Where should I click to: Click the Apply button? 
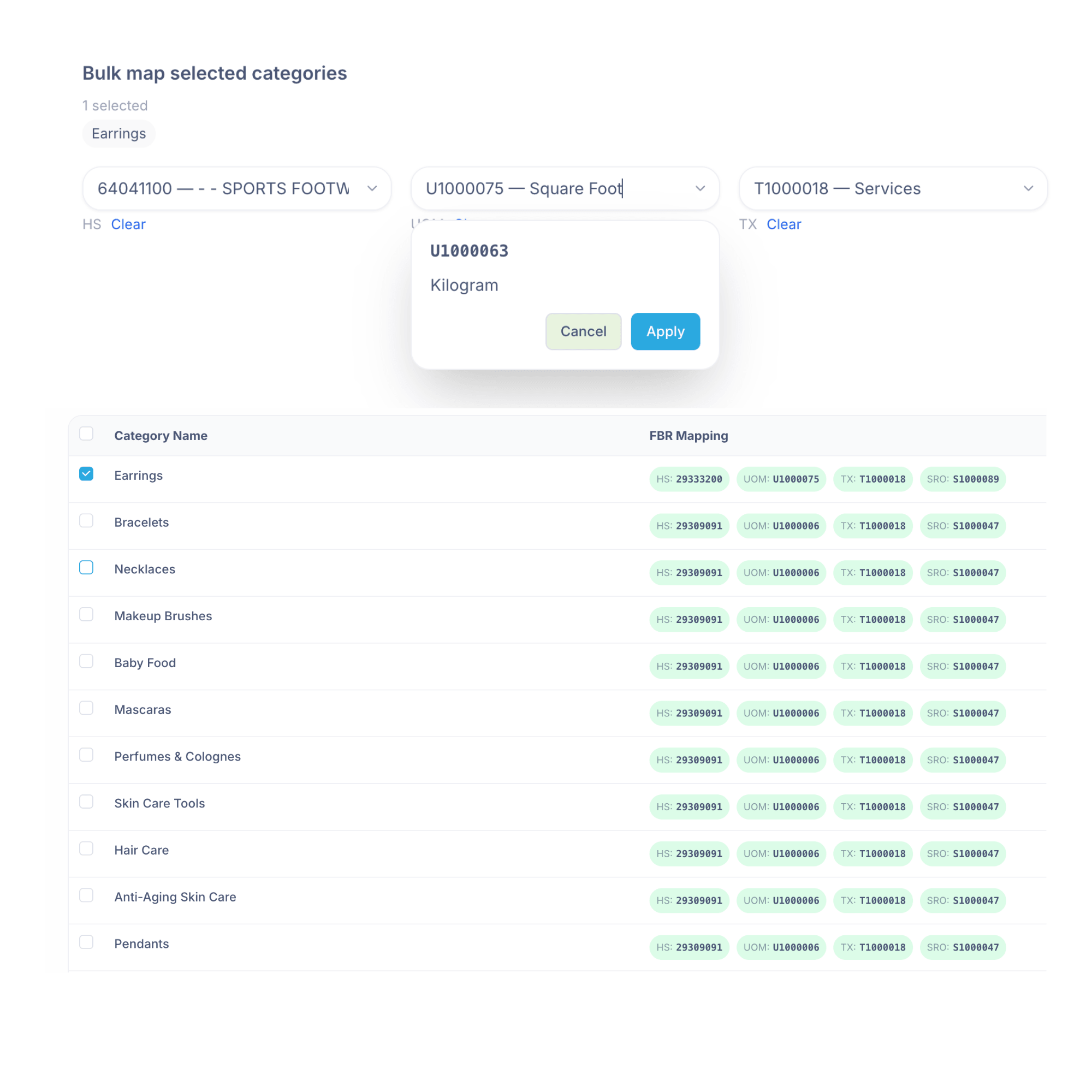(x=664, y=331)
